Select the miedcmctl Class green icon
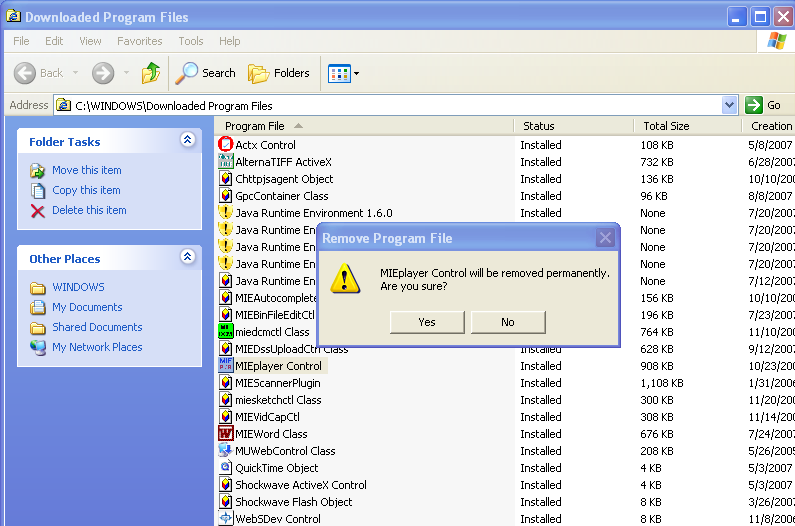Screen dimensions: 795x526 [226, 332]
